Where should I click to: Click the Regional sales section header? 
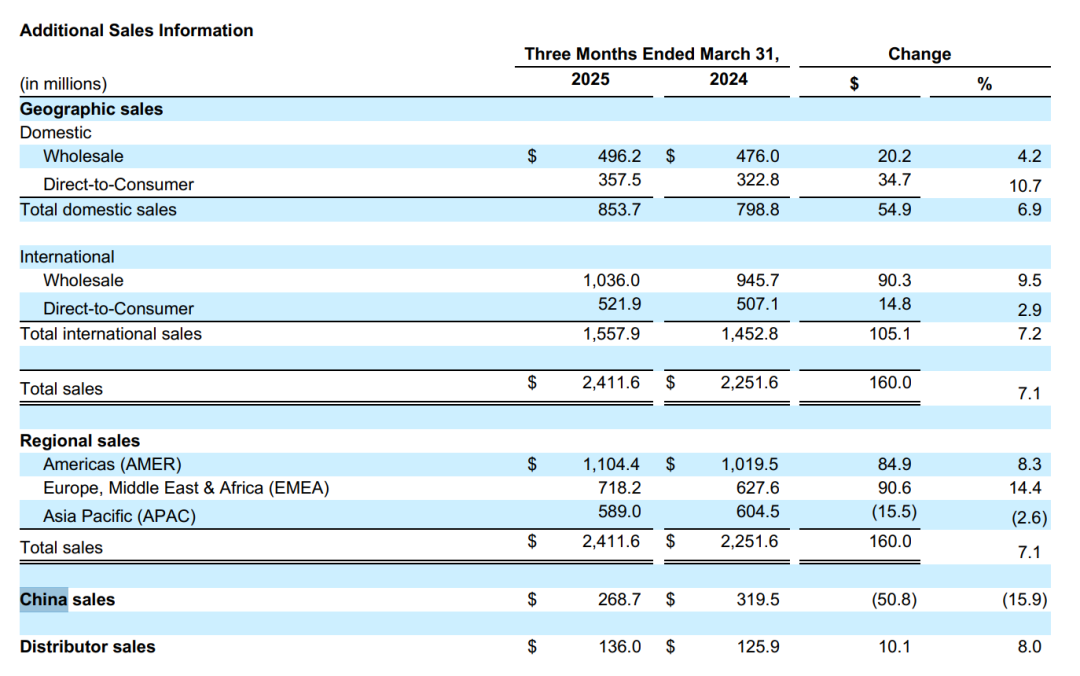[80, 441]
